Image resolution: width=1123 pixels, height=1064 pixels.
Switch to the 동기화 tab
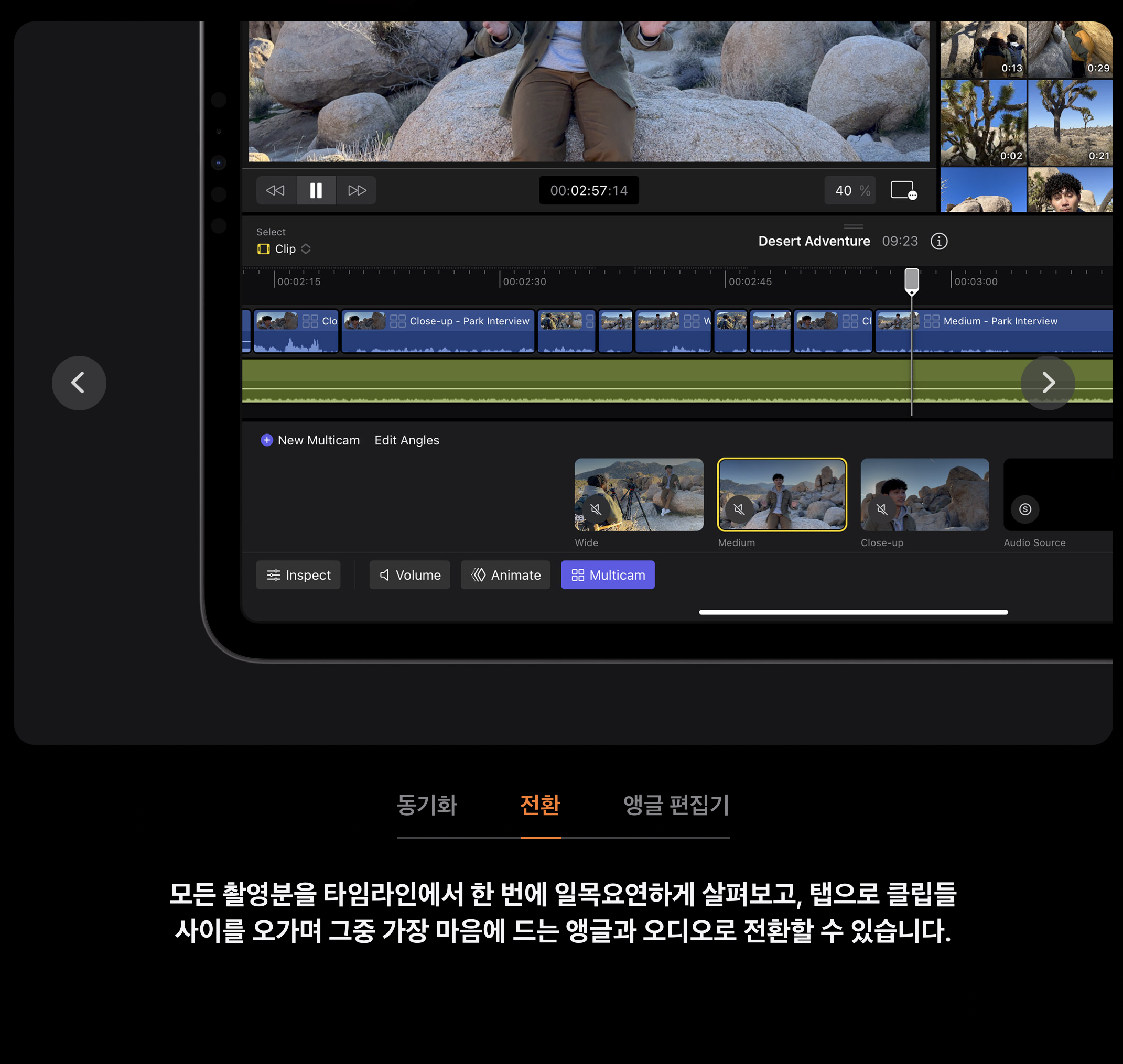coord(427,805)
